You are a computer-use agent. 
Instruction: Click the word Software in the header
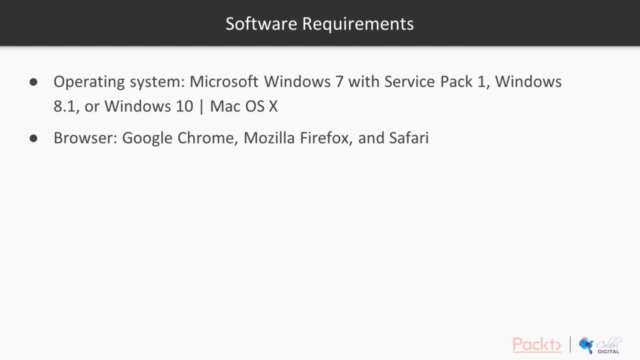pos(261,24)
